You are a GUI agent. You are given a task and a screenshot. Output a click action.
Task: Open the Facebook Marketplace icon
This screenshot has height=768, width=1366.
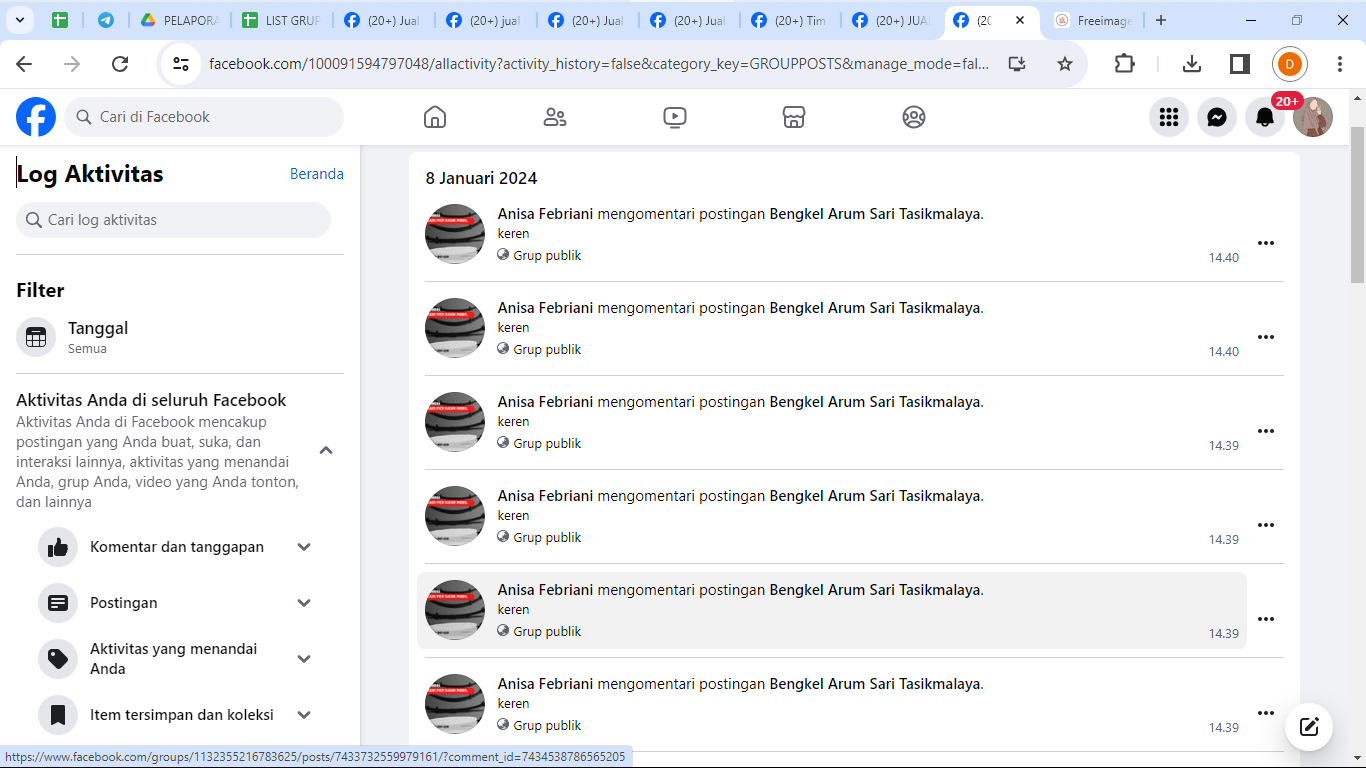[794, 117]
